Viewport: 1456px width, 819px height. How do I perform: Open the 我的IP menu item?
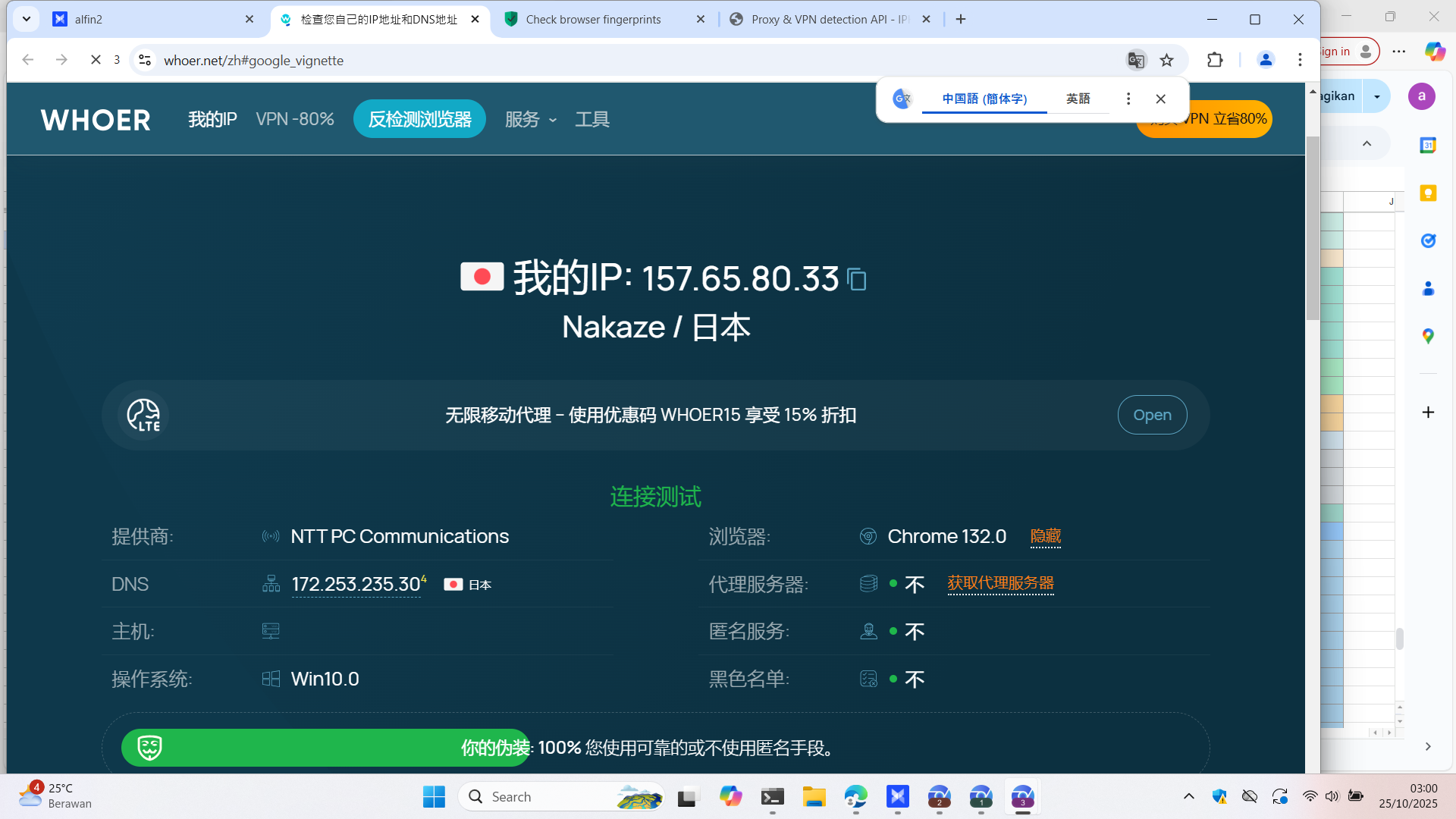pos(212,119)
